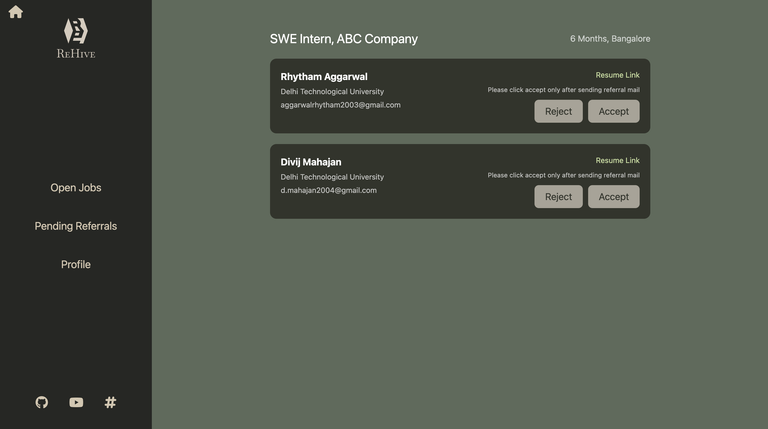Click the university under Rhytham Aggarwal
Viewport: 768px width, 429px height.
click(x=332, y=92)
